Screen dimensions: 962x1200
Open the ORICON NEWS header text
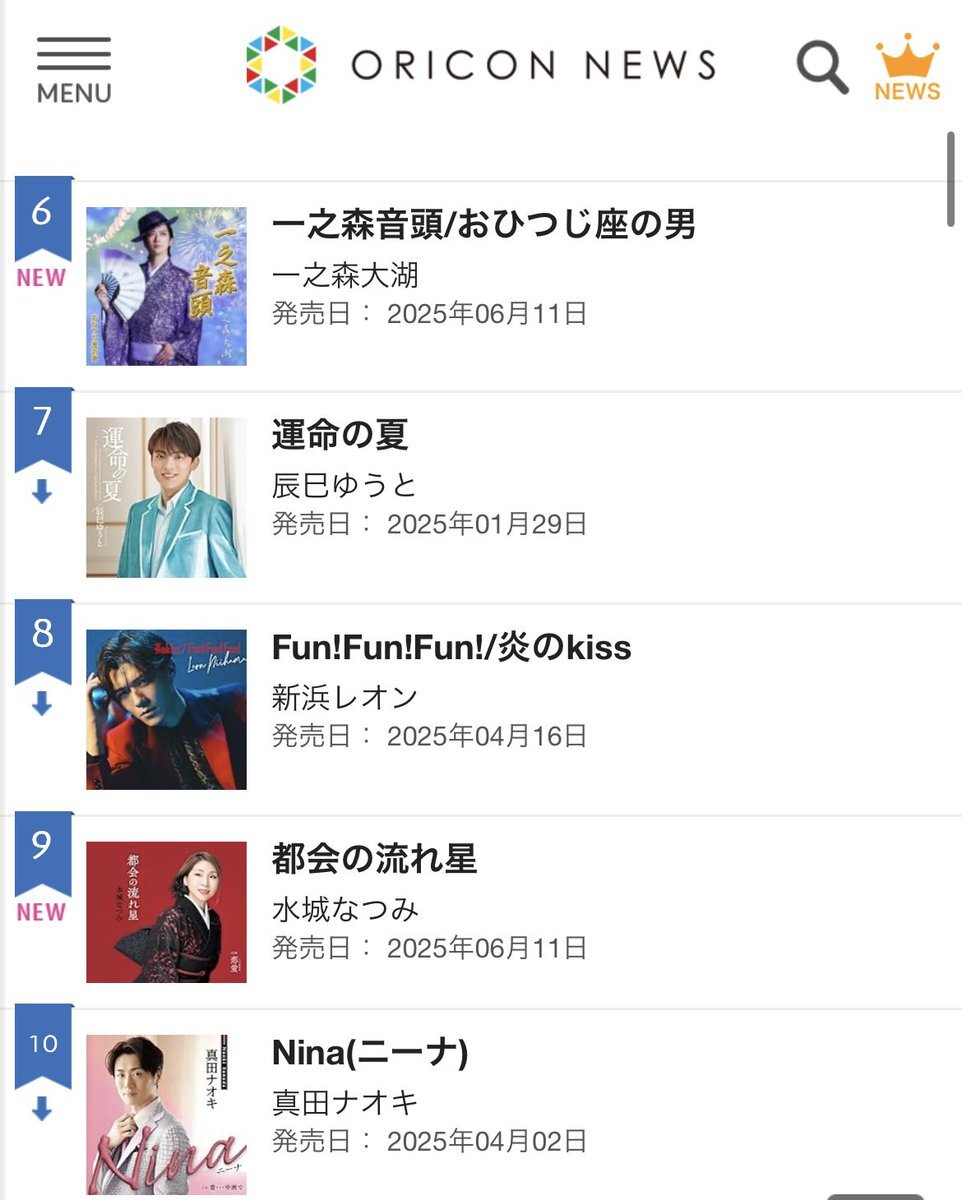(x=534, y=66)
